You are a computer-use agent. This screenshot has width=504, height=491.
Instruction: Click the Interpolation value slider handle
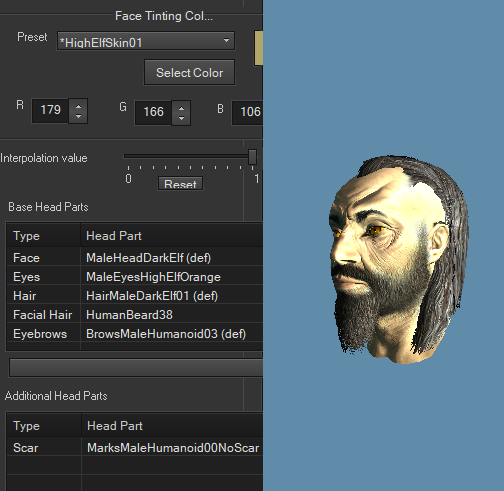[252, 157]
